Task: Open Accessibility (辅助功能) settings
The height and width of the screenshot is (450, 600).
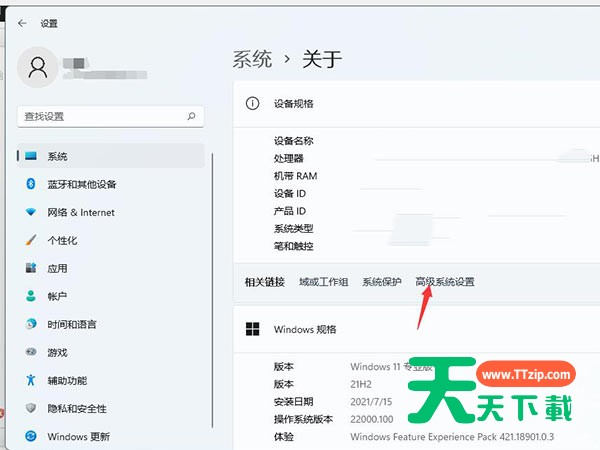Action: pyautogui.click(x=67, y=380)
